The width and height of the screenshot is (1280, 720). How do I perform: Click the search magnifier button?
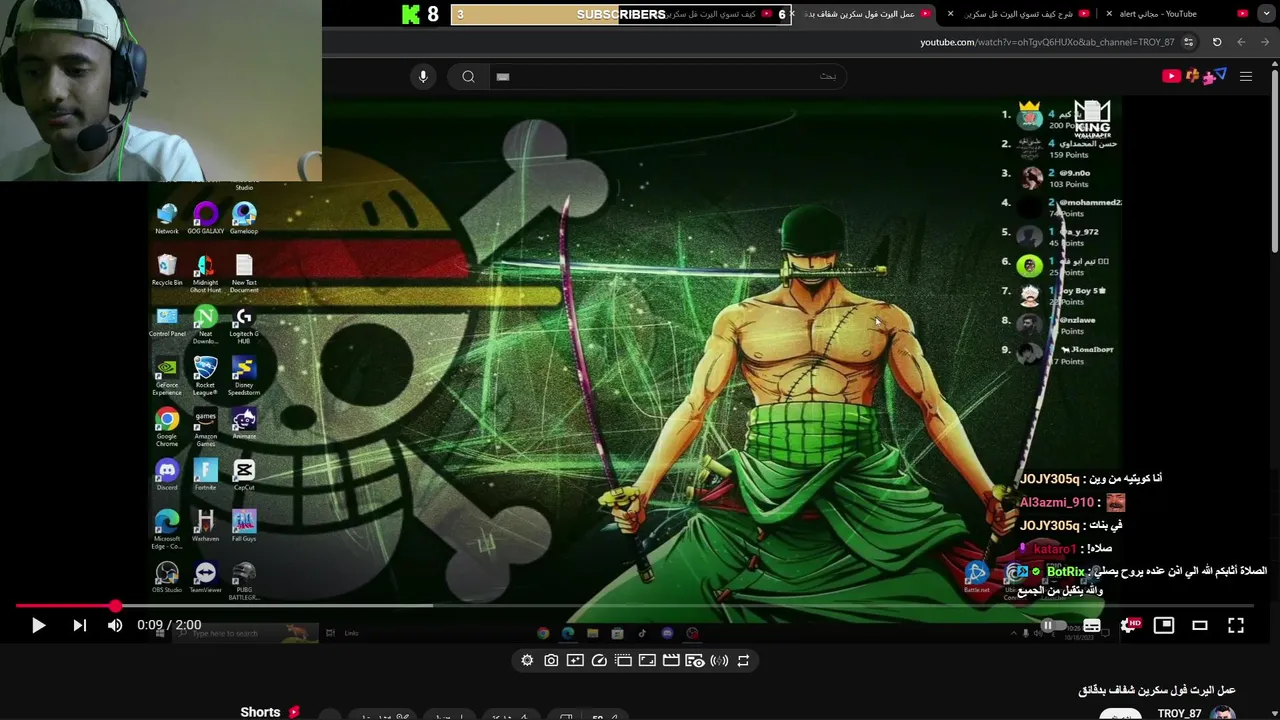[468, 76]
